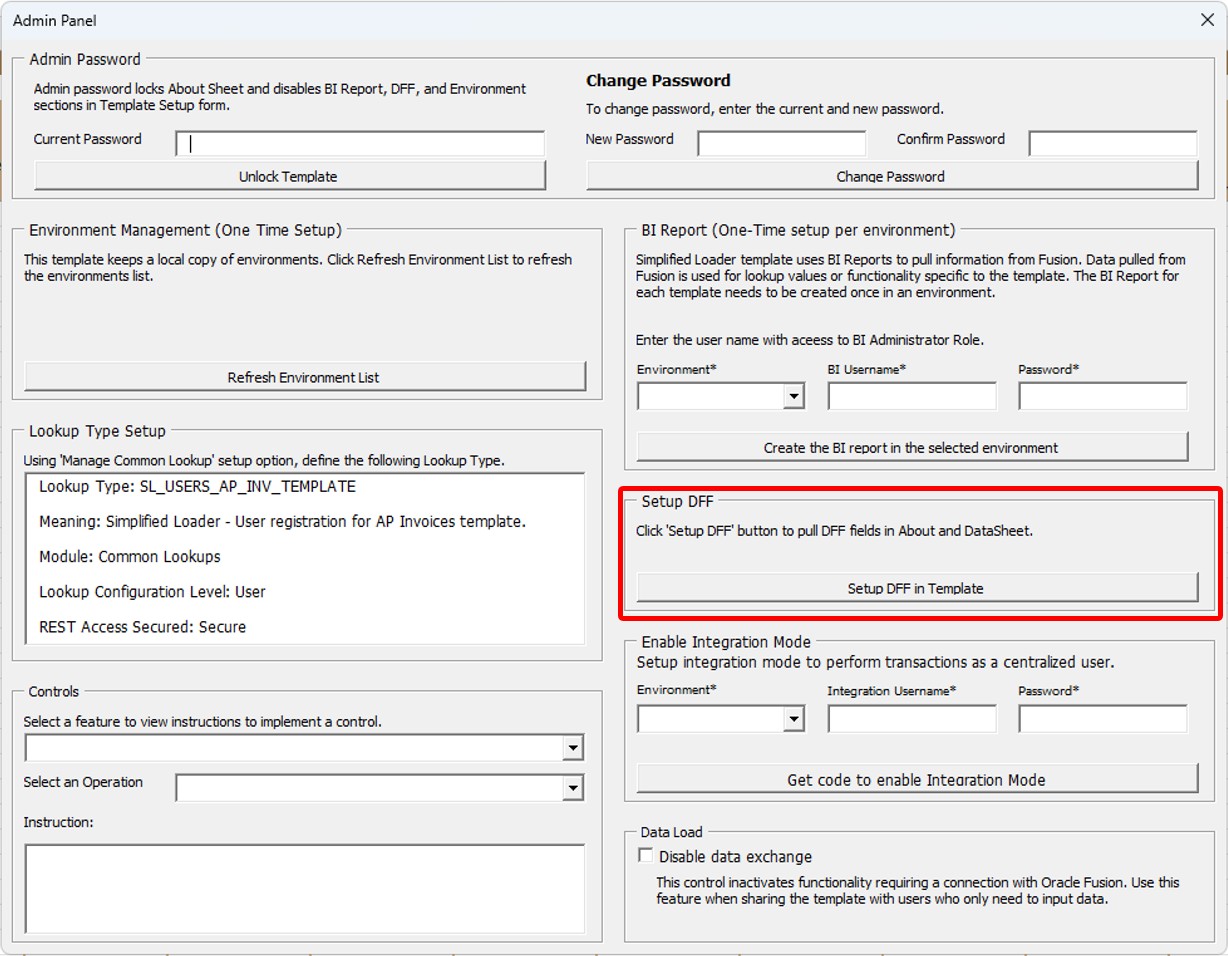Click the Password field in BI Report section

[1102, 396]
